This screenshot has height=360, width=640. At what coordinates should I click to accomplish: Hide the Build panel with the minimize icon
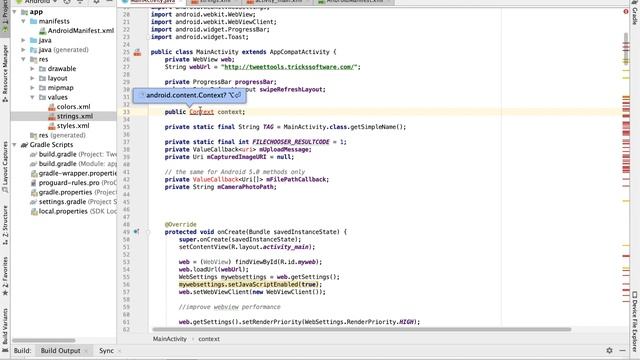(x=622, y=350)
